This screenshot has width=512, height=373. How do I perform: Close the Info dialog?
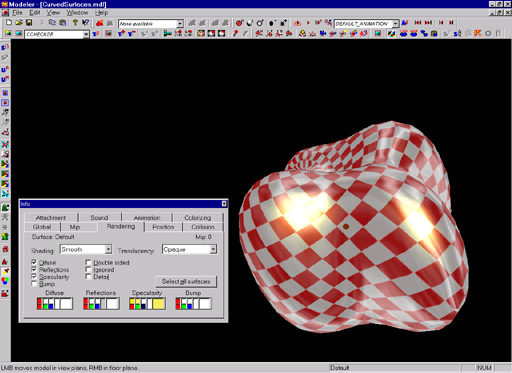(x=224, y=203)
